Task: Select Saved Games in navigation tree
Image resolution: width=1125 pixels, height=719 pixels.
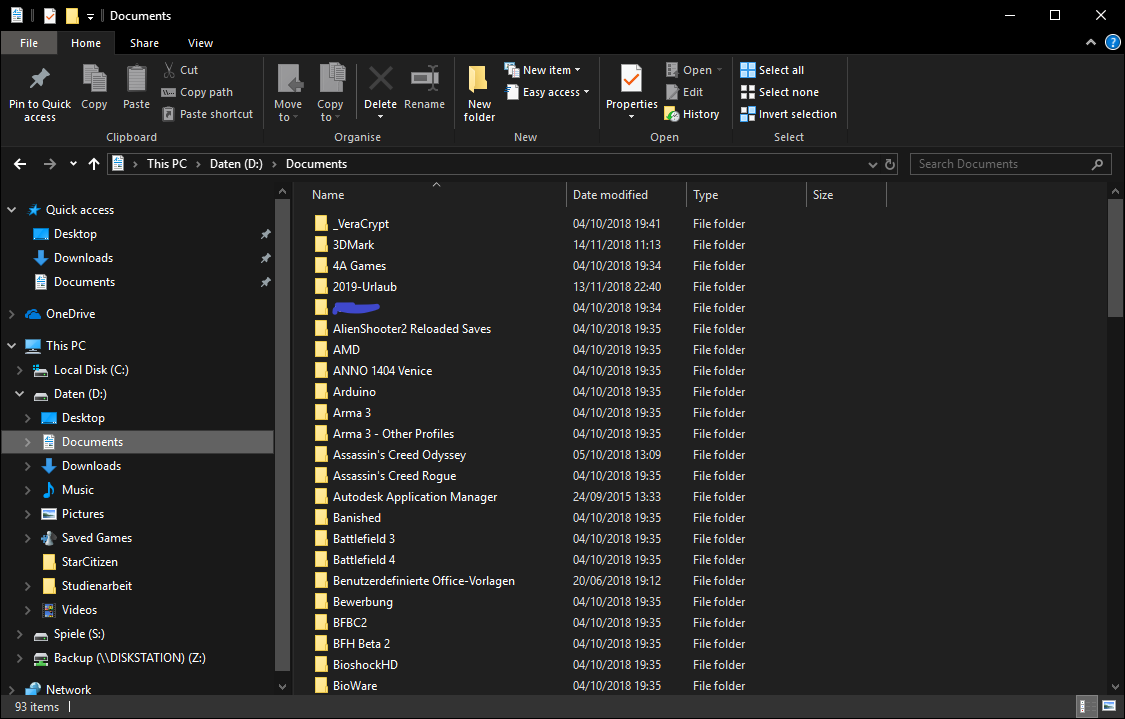Action: [97, 538]
